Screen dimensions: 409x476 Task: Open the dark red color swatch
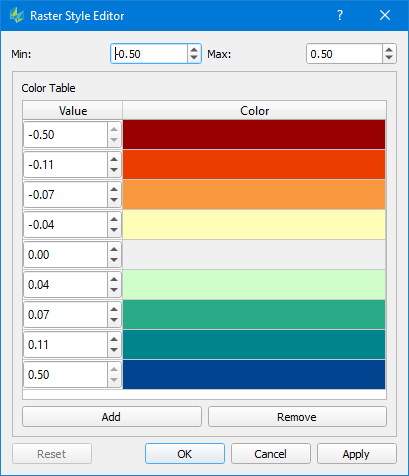(254, 134)
